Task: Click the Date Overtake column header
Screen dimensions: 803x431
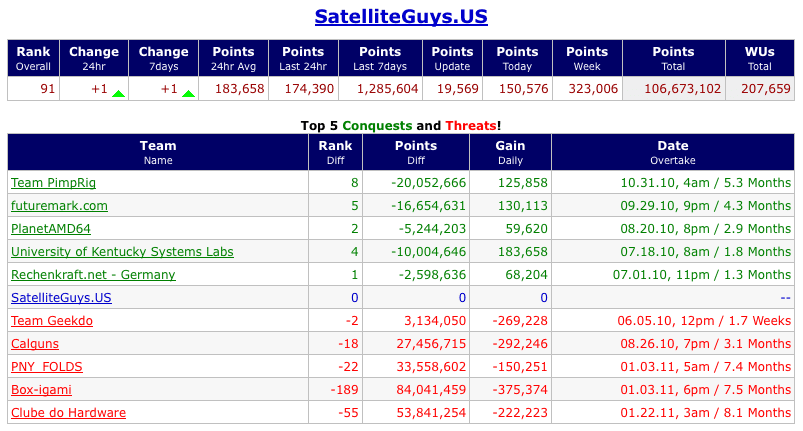Action: 673,152
